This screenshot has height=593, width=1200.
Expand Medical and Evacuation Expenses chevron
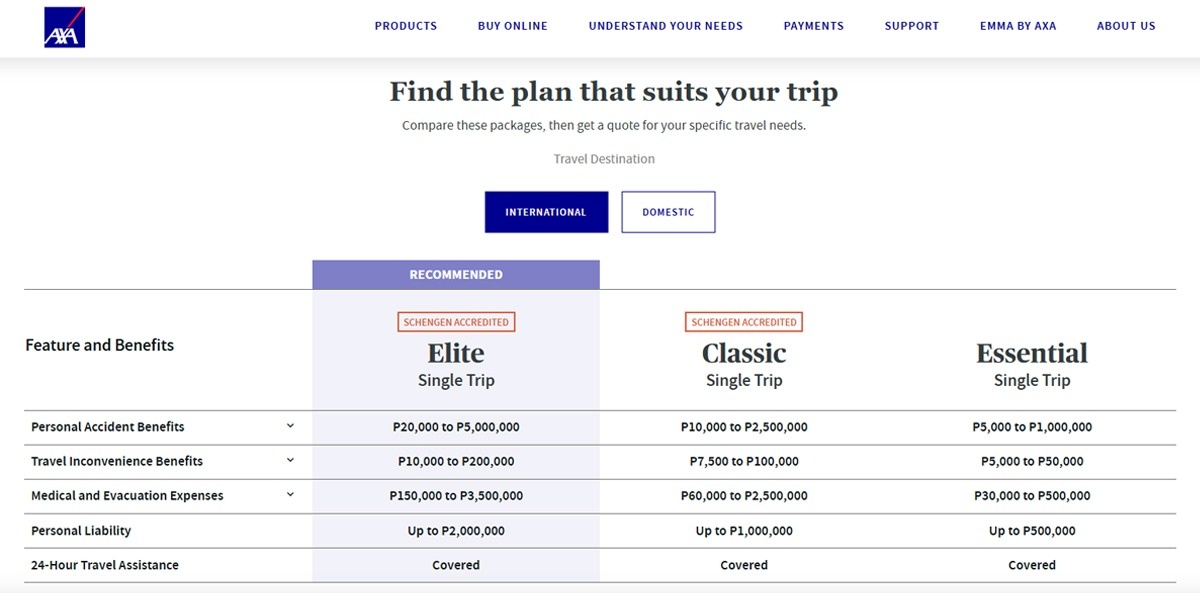click(291, 494)
